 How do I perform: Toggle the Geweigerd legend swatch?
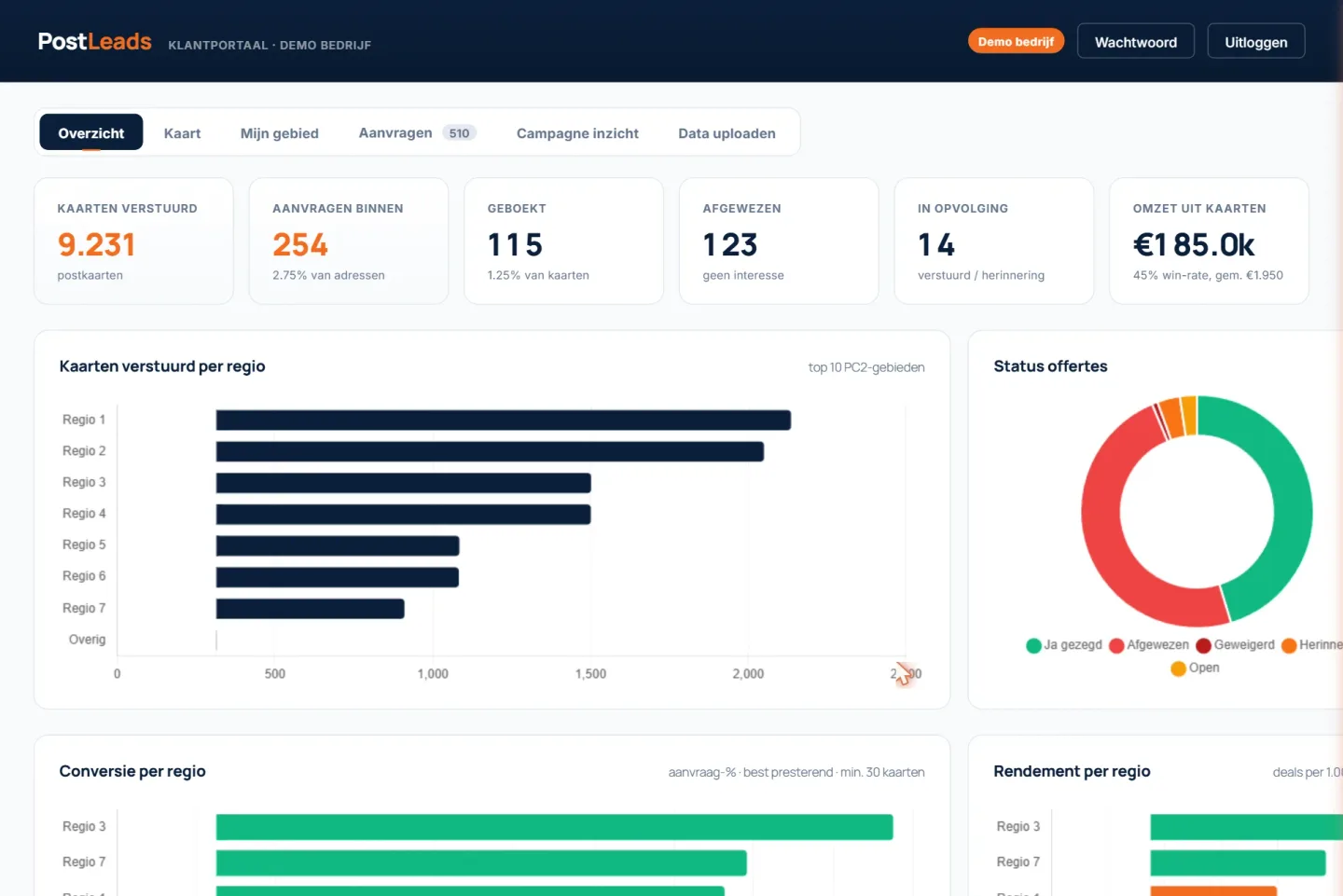(1203, 645)
